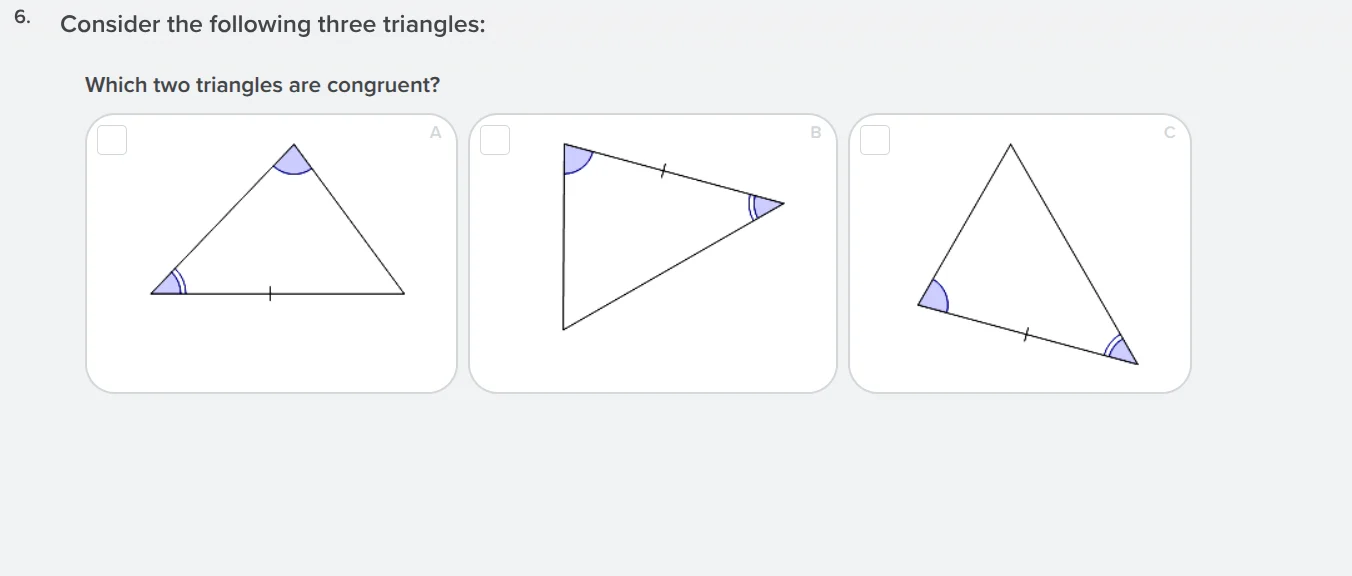Viewport: 1352px width, 576px height.
Task: Click the letter label A on the first card
Action: (435, 132)
